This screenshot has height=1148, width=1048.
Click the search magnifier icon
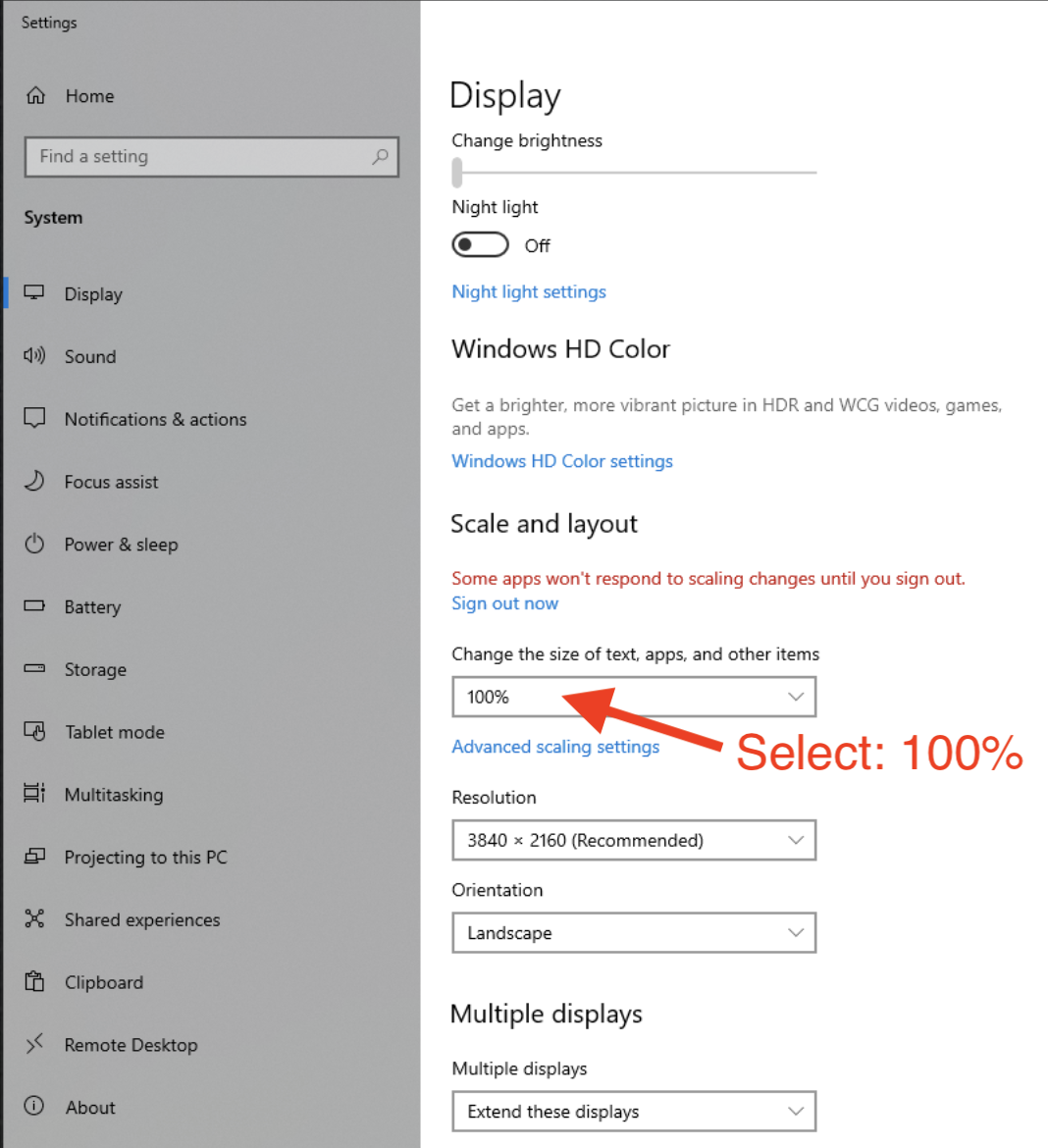point(380,157)
